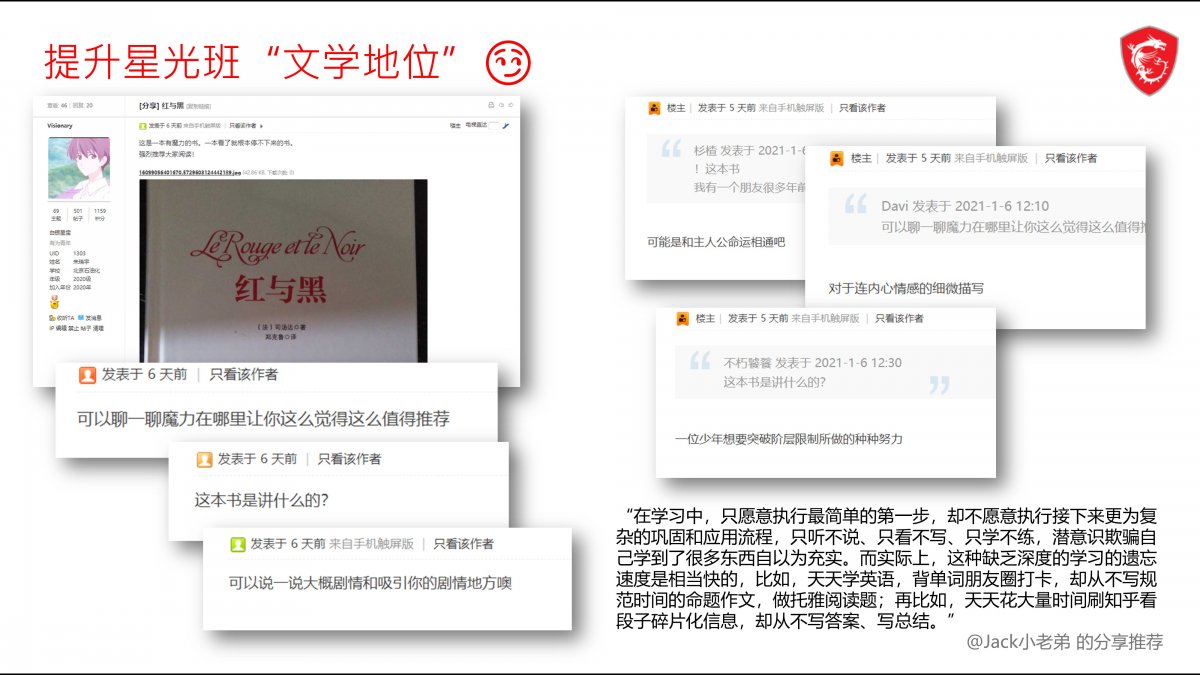
Task: Click green user icon on 大概剧情 comment
Action: pyautogui.click(x=237, y=544)
